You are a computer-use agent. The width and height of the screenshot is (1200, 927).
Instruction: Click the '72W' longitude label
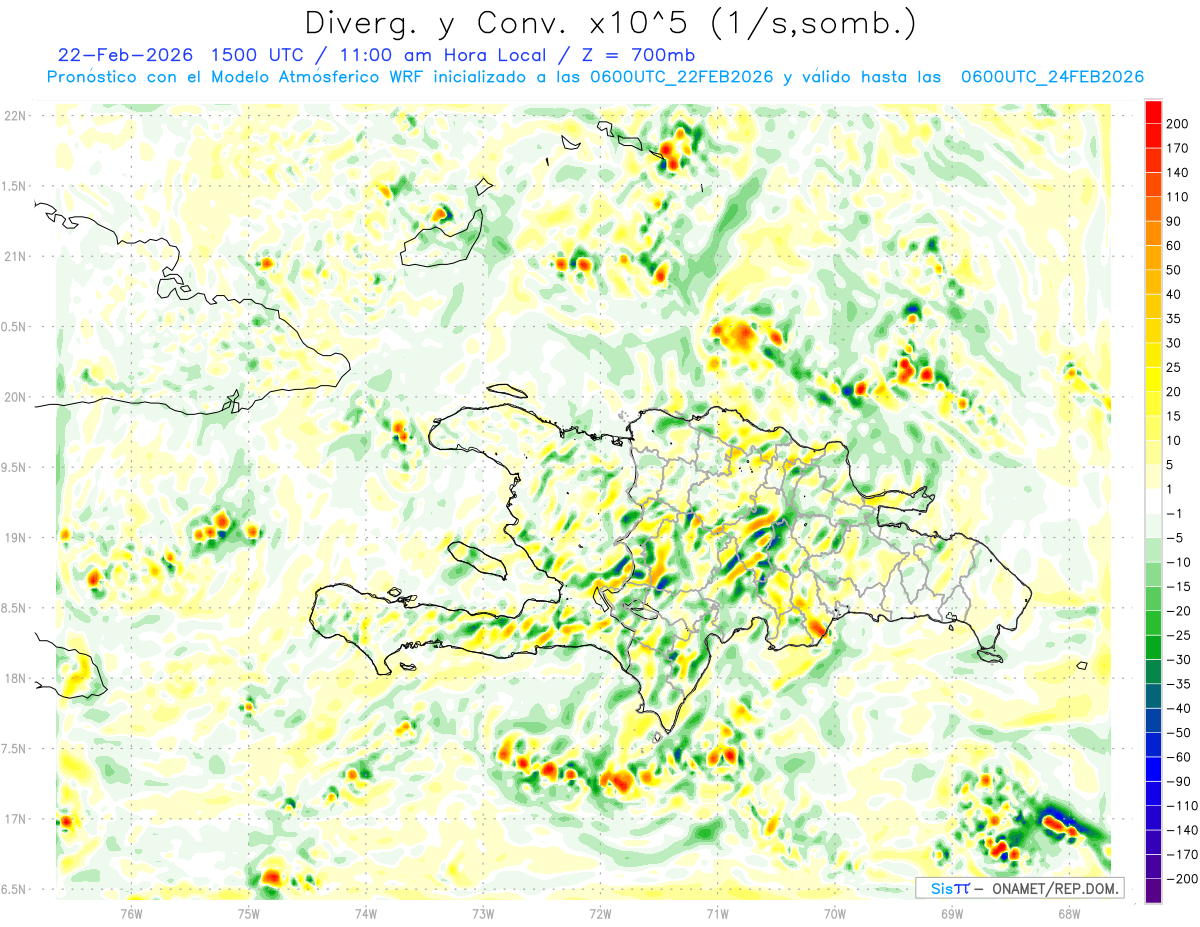click(600, 913)
